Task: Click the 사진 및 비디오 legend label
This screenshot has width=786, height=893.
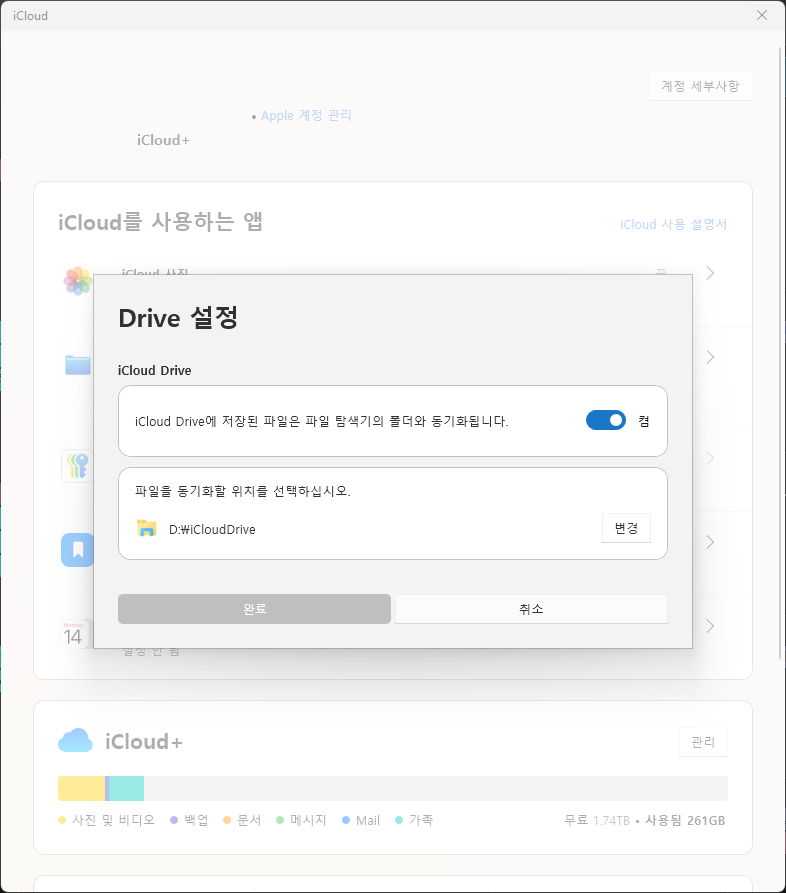Action: click(x=113, y=820)
